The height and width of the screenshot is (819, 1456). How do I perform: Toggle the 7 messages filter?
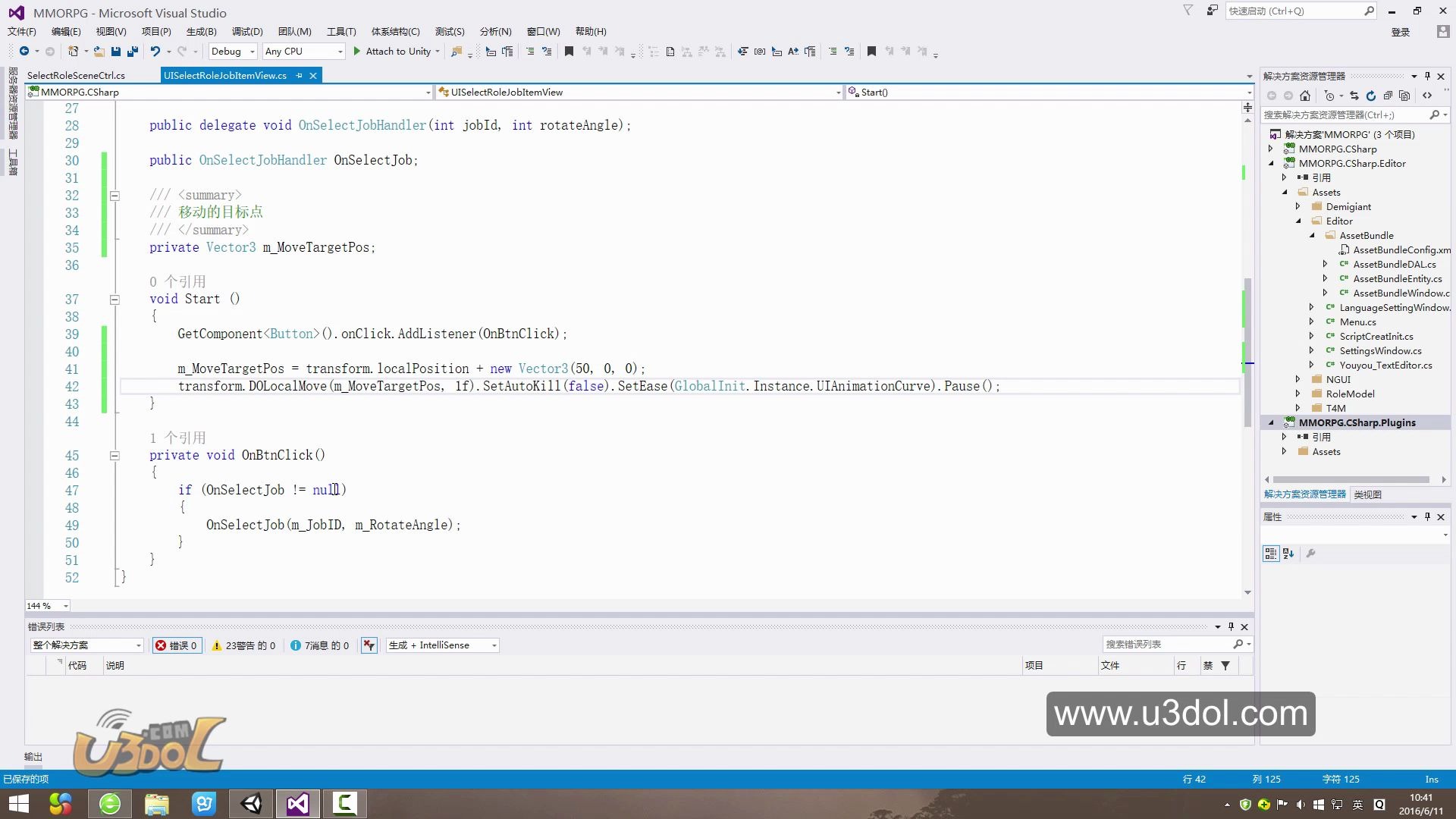(x=320, y=645)
